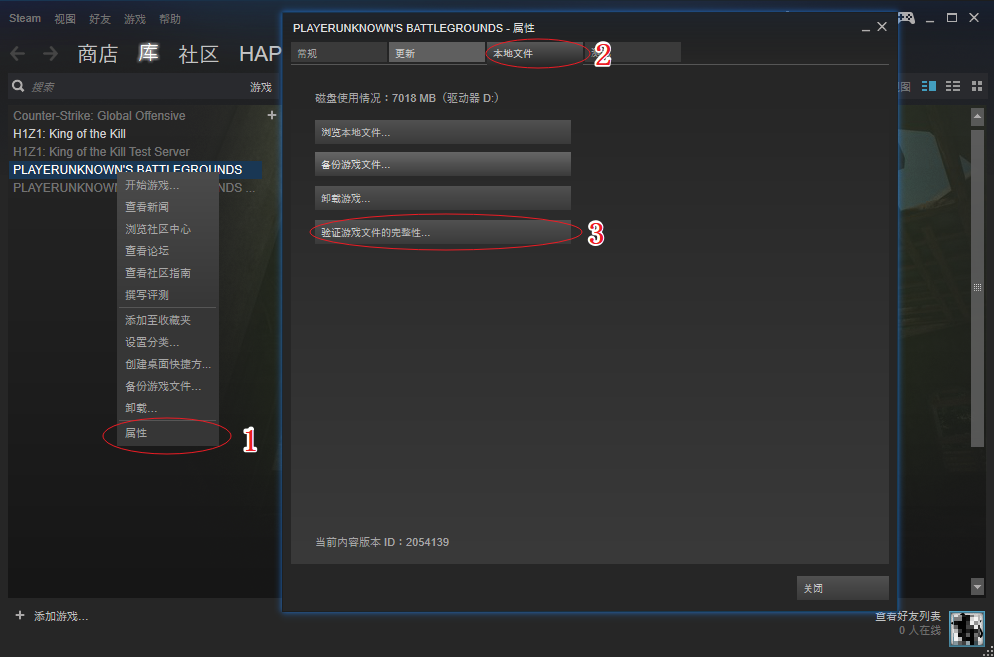This screenshot has height=657, width=994.
Task: Go to the 社区 section
Action: (198, 54)
